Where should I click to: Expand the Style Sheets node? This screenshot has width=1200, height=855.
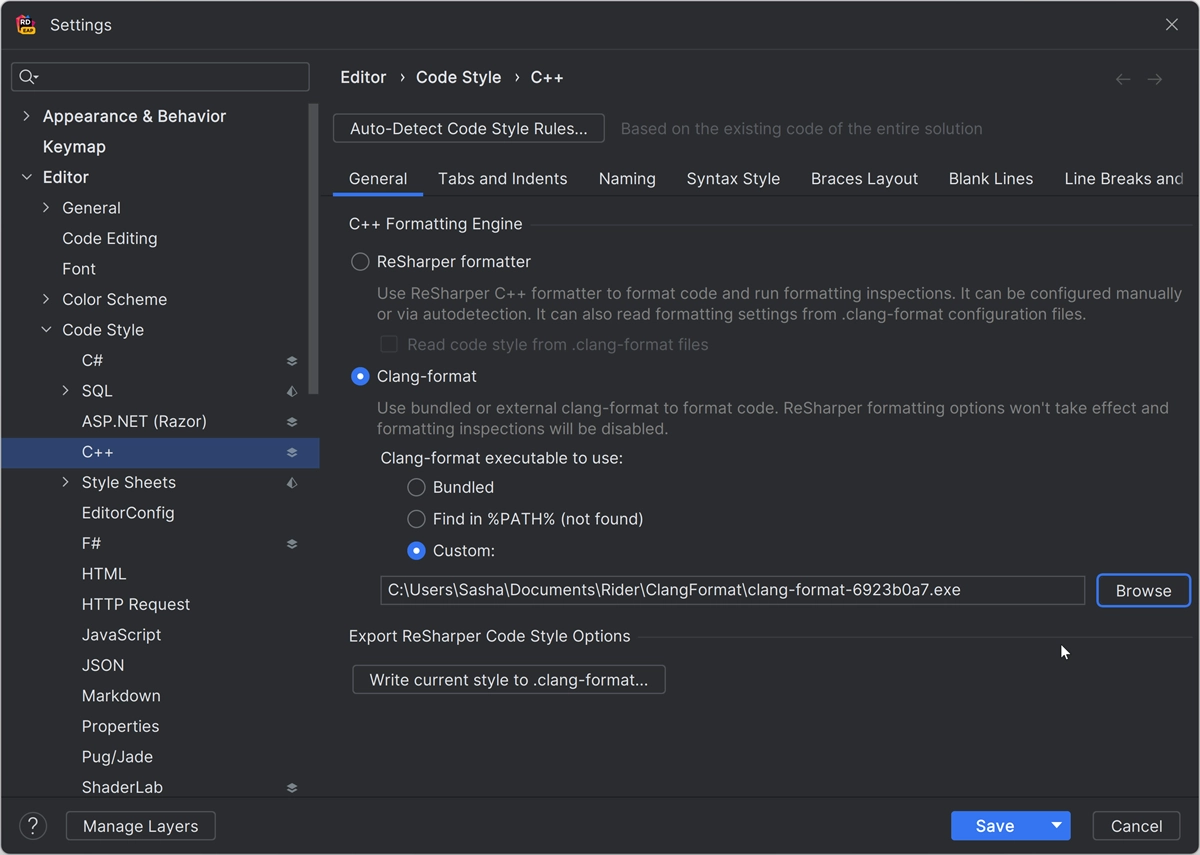[65, 483]
